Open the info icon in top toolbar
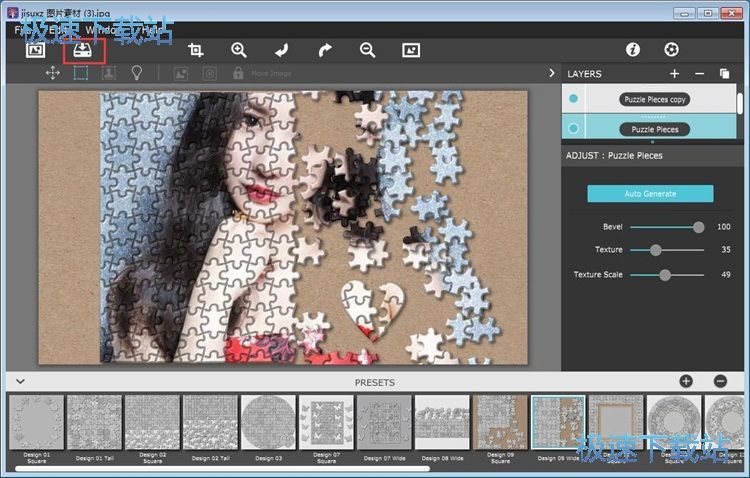The width and height of the screenshot is (750, 478). click(632, 49)
